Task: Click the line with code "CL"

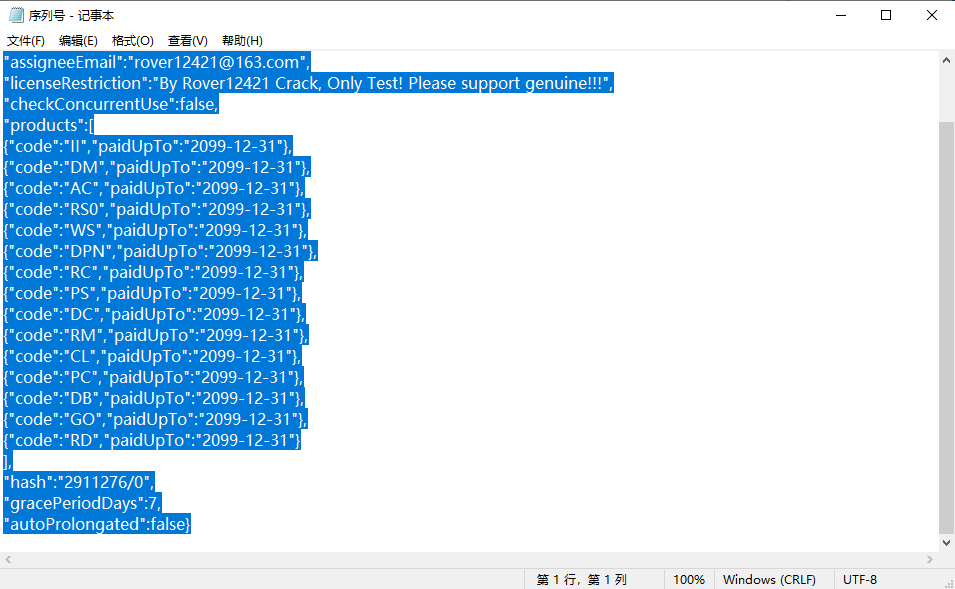Action: click(x=152, y=356)
